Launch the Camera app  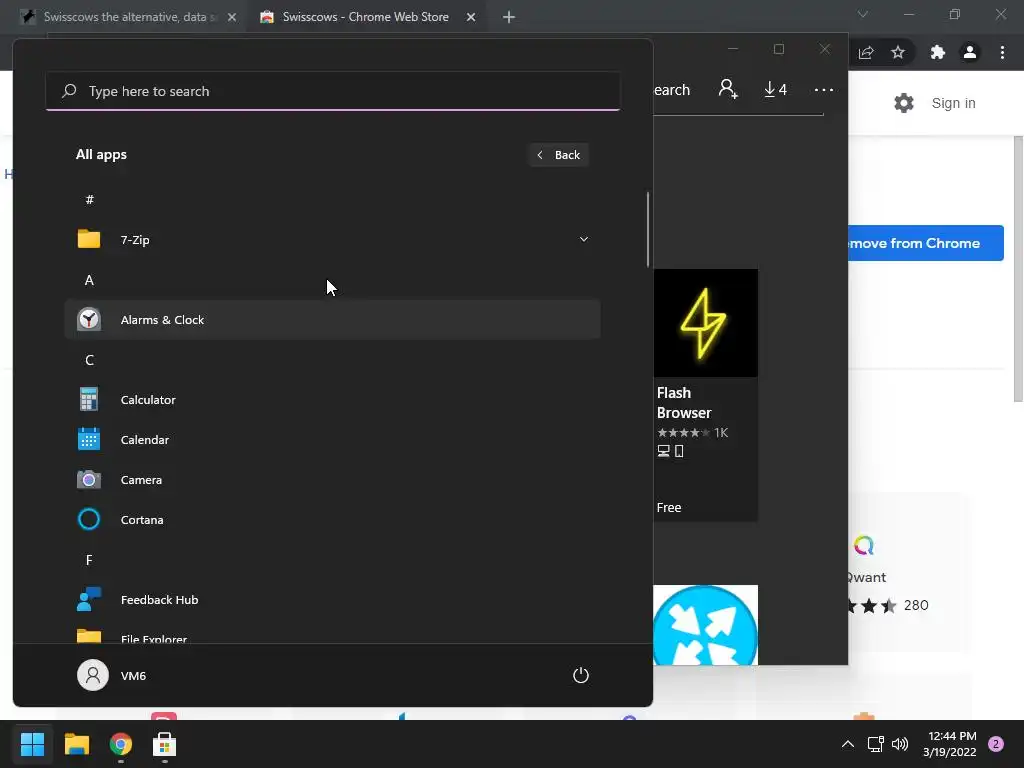click(x=332, y=479)
